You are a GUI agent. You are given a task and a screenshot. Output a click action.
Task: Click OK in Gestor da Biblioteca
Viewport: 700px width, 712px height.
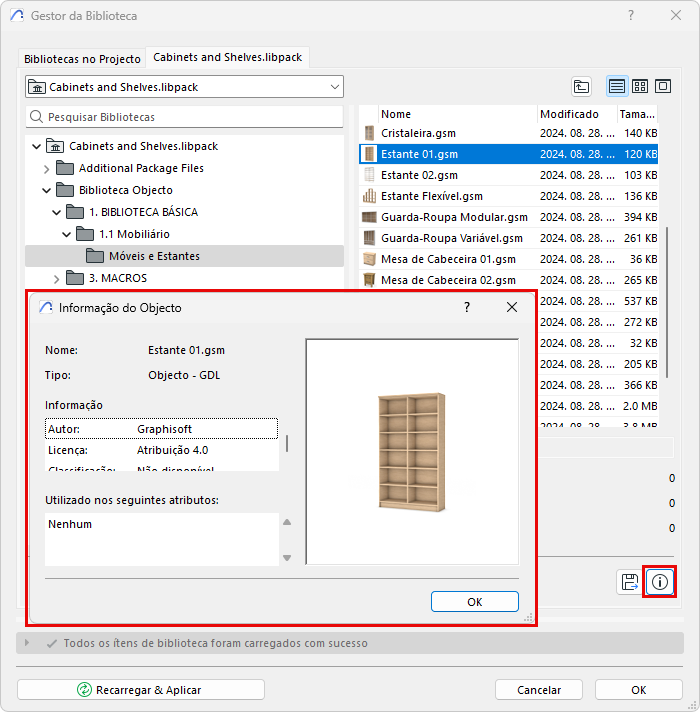(638, 690)
